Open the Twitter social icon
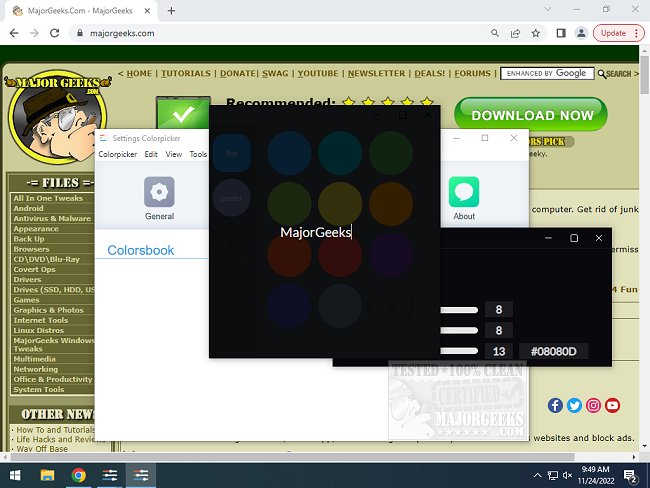This screenshot has height=488, width=650. click(x=574, y=405)
